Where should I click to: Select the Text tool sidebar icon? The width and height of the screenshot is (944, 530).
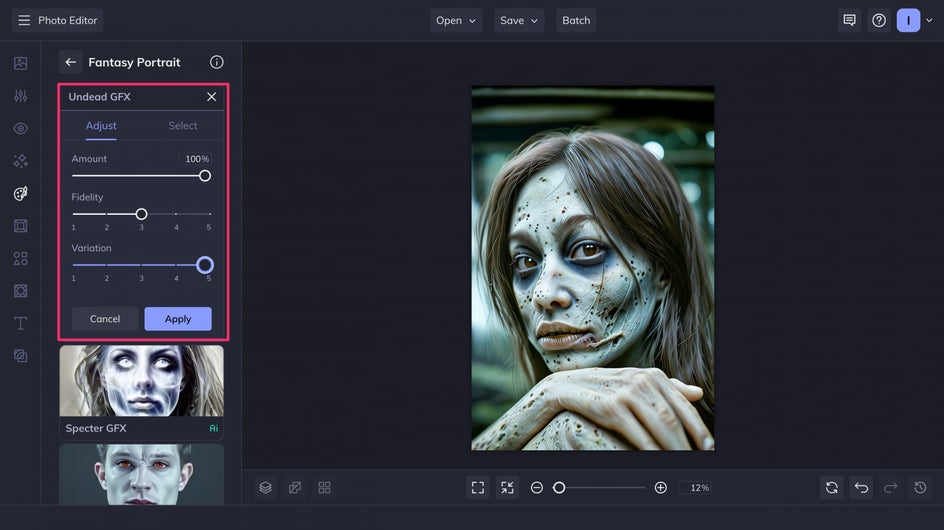(20, 323)
